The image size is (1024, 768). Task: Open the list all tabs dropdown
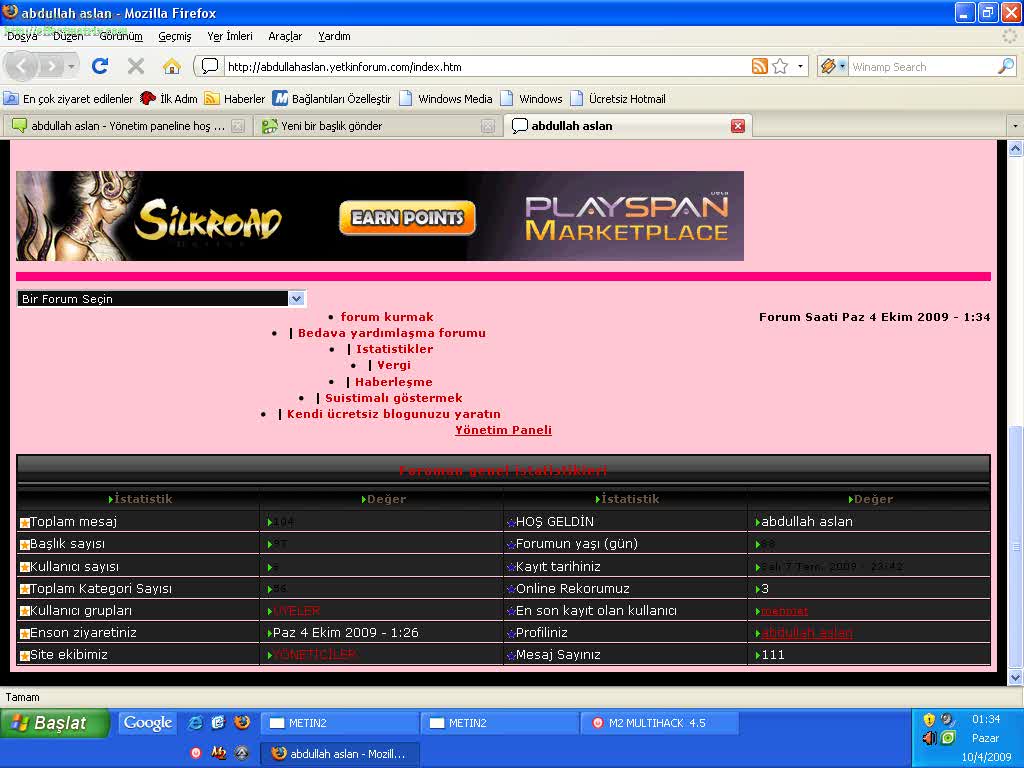point(1015,126)
